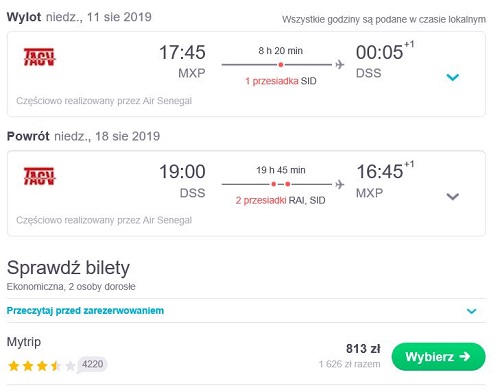
Task: Click the red stopover dot for SID
Action: point(281,65)
